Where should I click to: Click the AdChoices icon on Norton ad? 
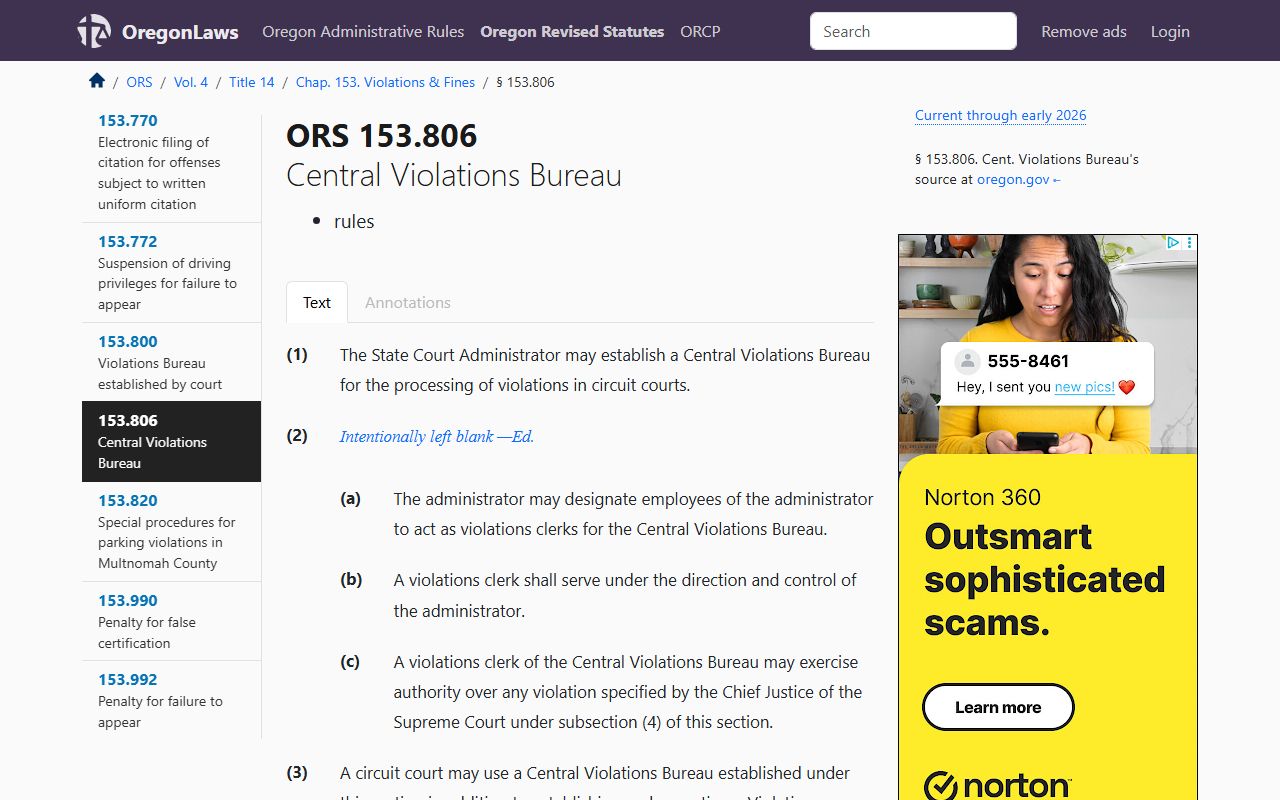point(1173,242)
